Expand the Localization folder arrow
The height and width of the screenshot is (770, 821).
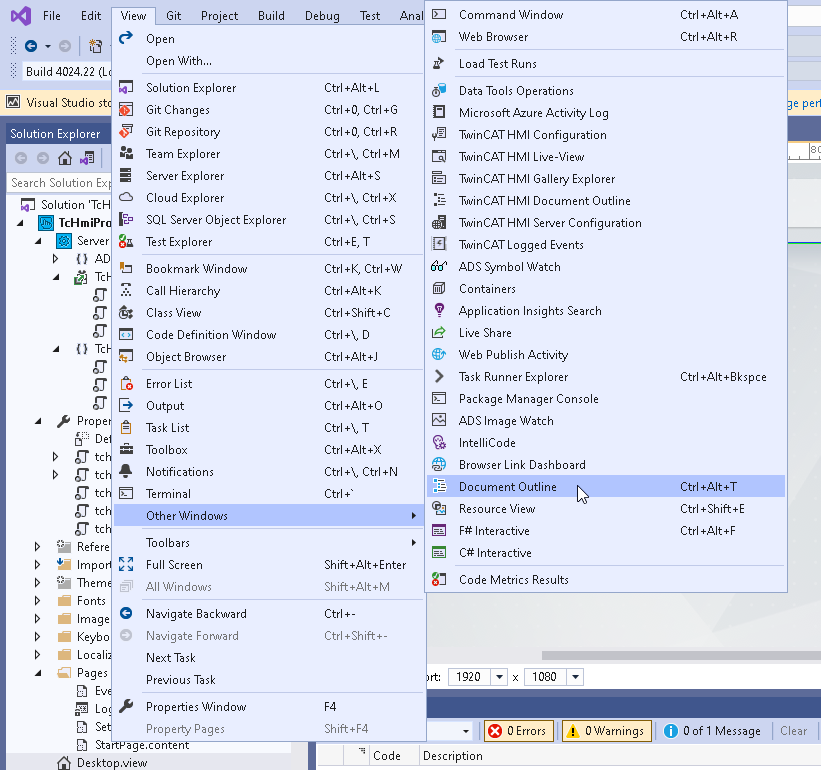(37, 654)
